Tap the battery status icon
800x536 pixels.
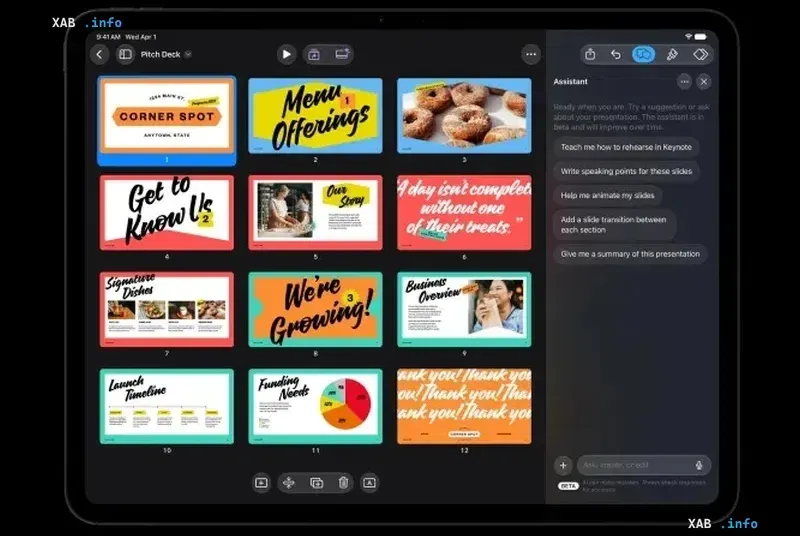(x=701, y=37)
